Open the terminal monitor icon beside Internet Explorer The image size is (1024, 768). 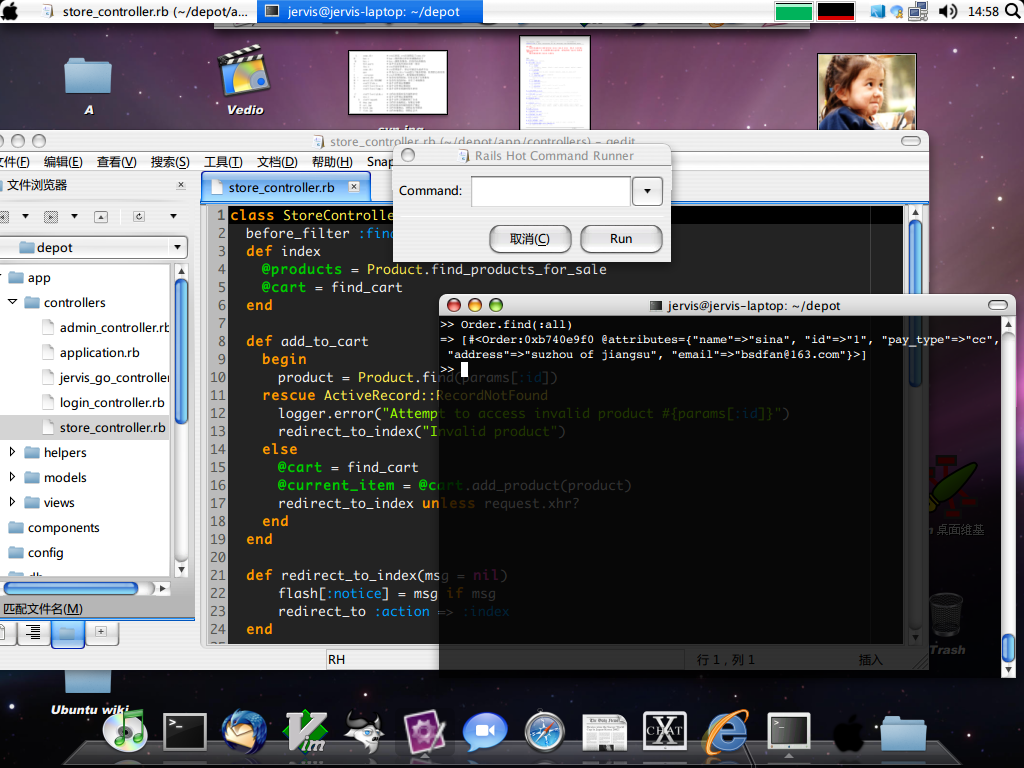pos(789,731)
